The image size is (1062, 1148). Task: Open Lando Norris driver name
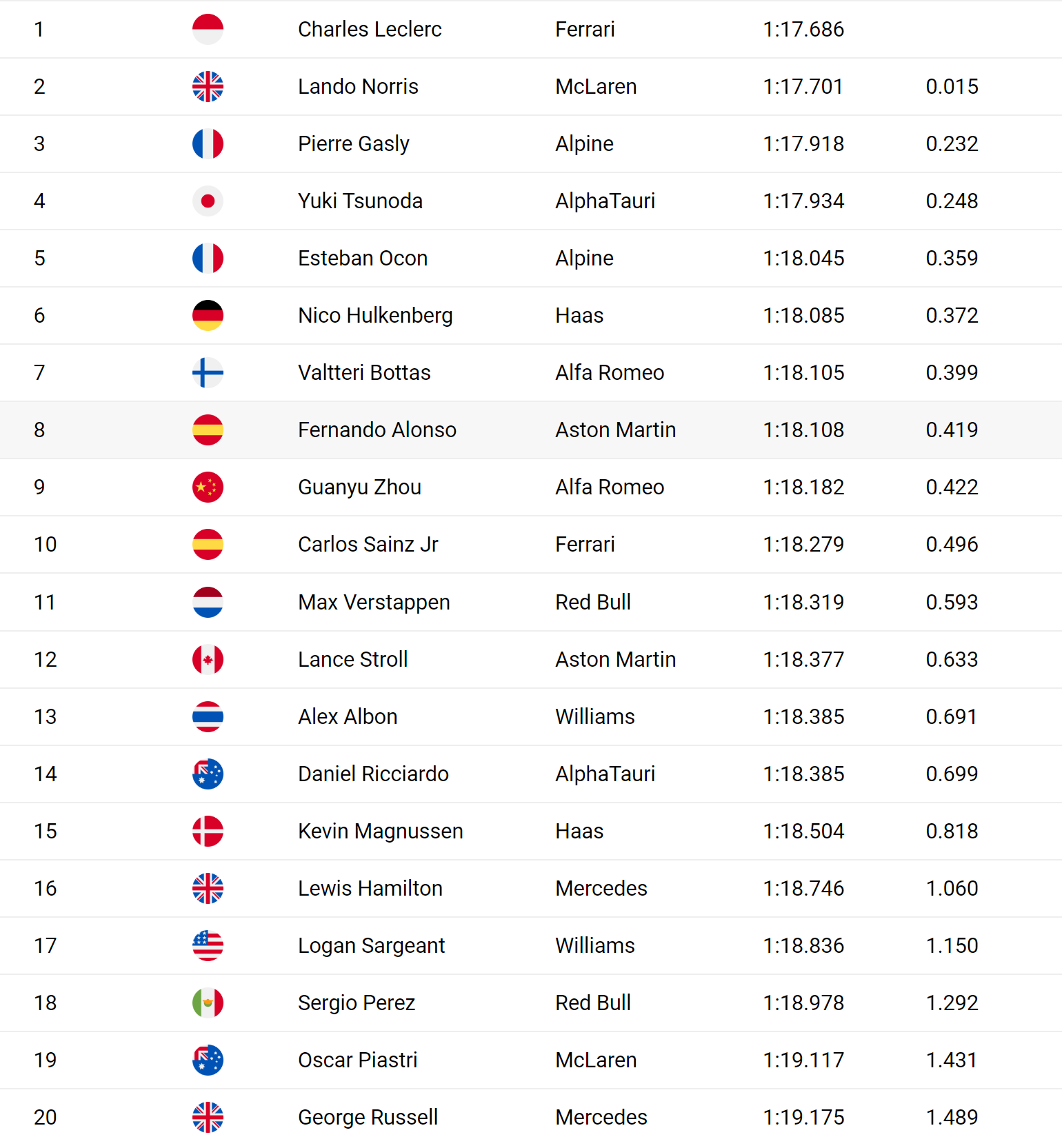(358, 86)
